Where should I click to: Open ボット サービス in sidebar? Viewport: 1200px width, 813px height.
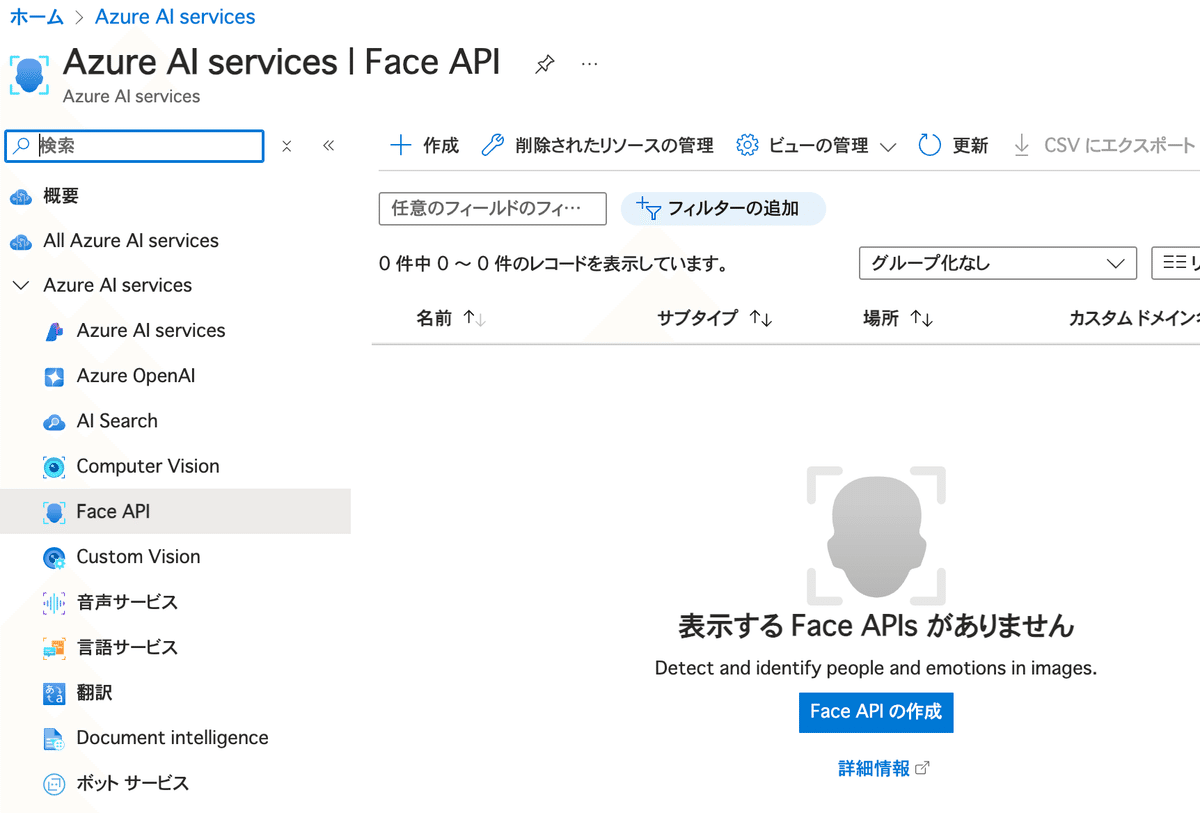[x=132, y=783]
